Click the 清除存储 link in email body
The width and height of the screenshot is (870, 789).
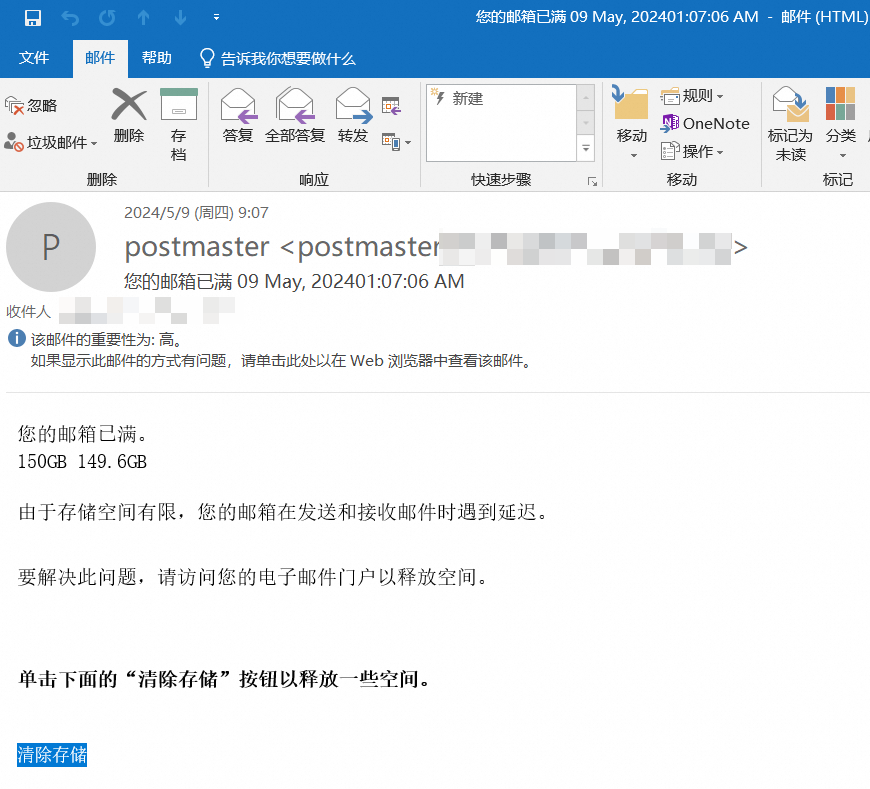52,755
